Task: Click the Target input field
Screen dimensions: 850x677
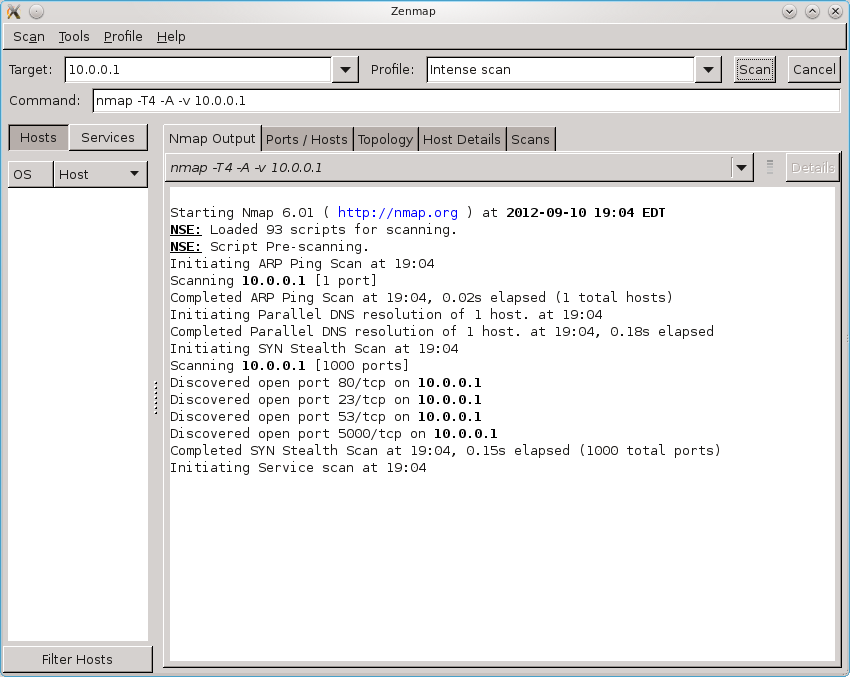Action: tap(198, 69)
